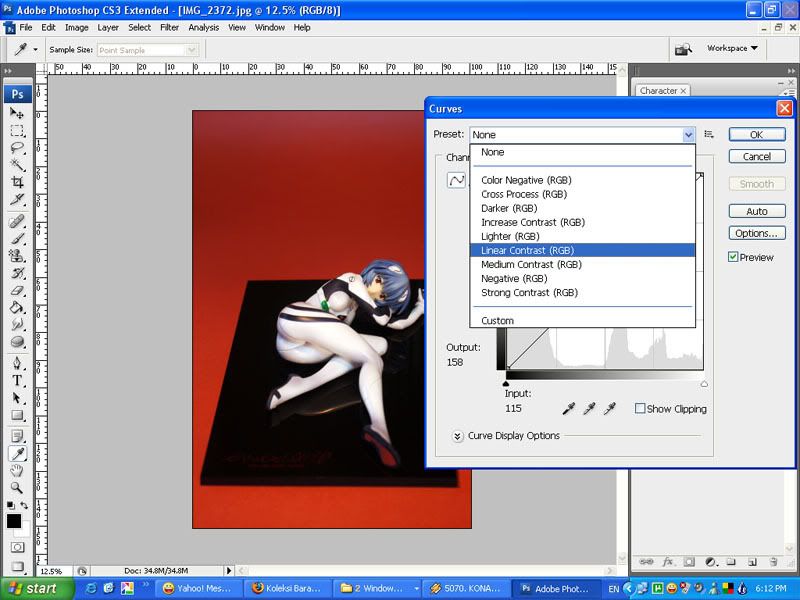Switch to Yahoo! Messenger in the taskbar

coord(197,589)
